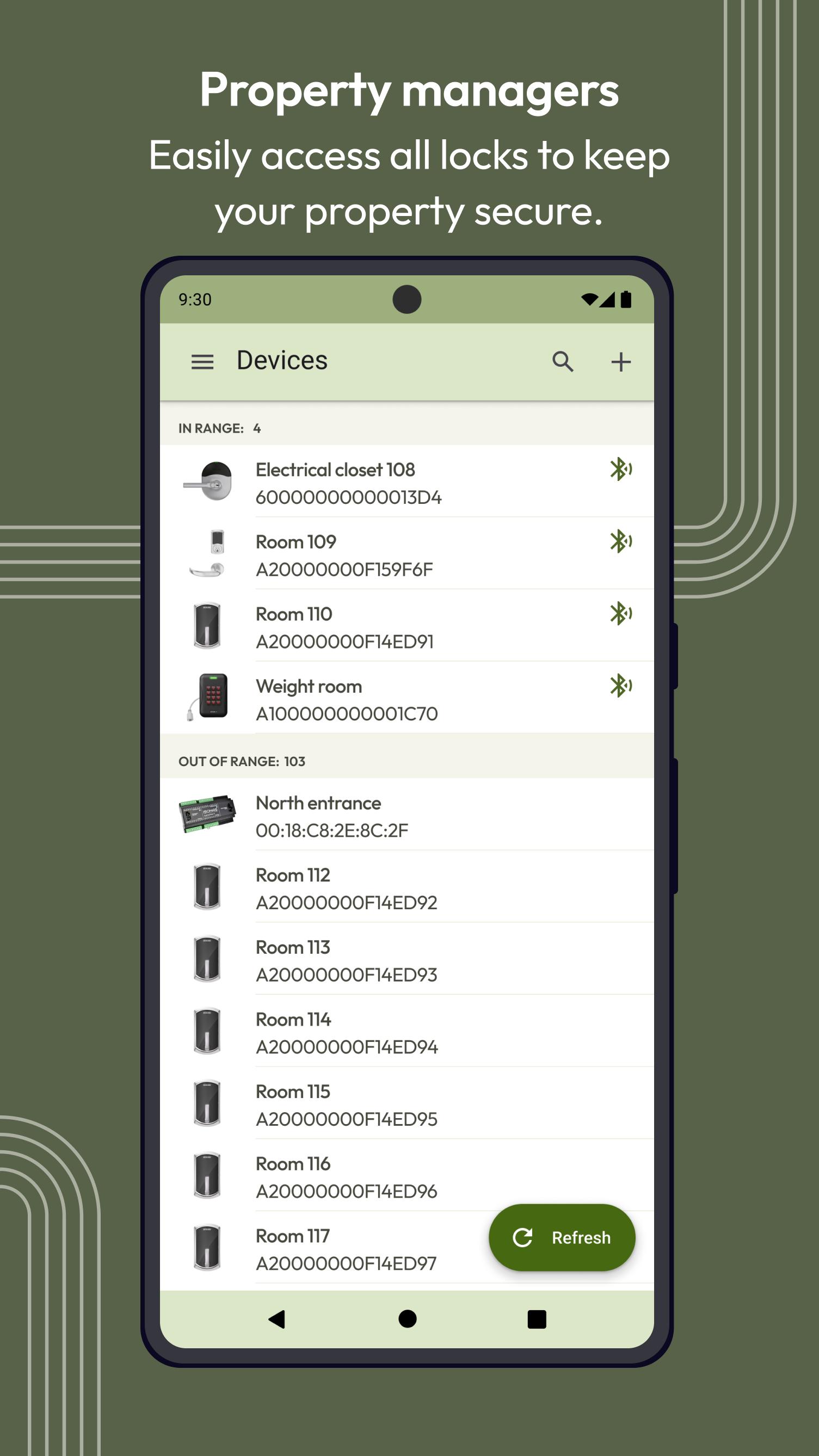The image size is (819, 1456).
Task: Select the Room 114 device name
Action: click(x=293, y=1020)
